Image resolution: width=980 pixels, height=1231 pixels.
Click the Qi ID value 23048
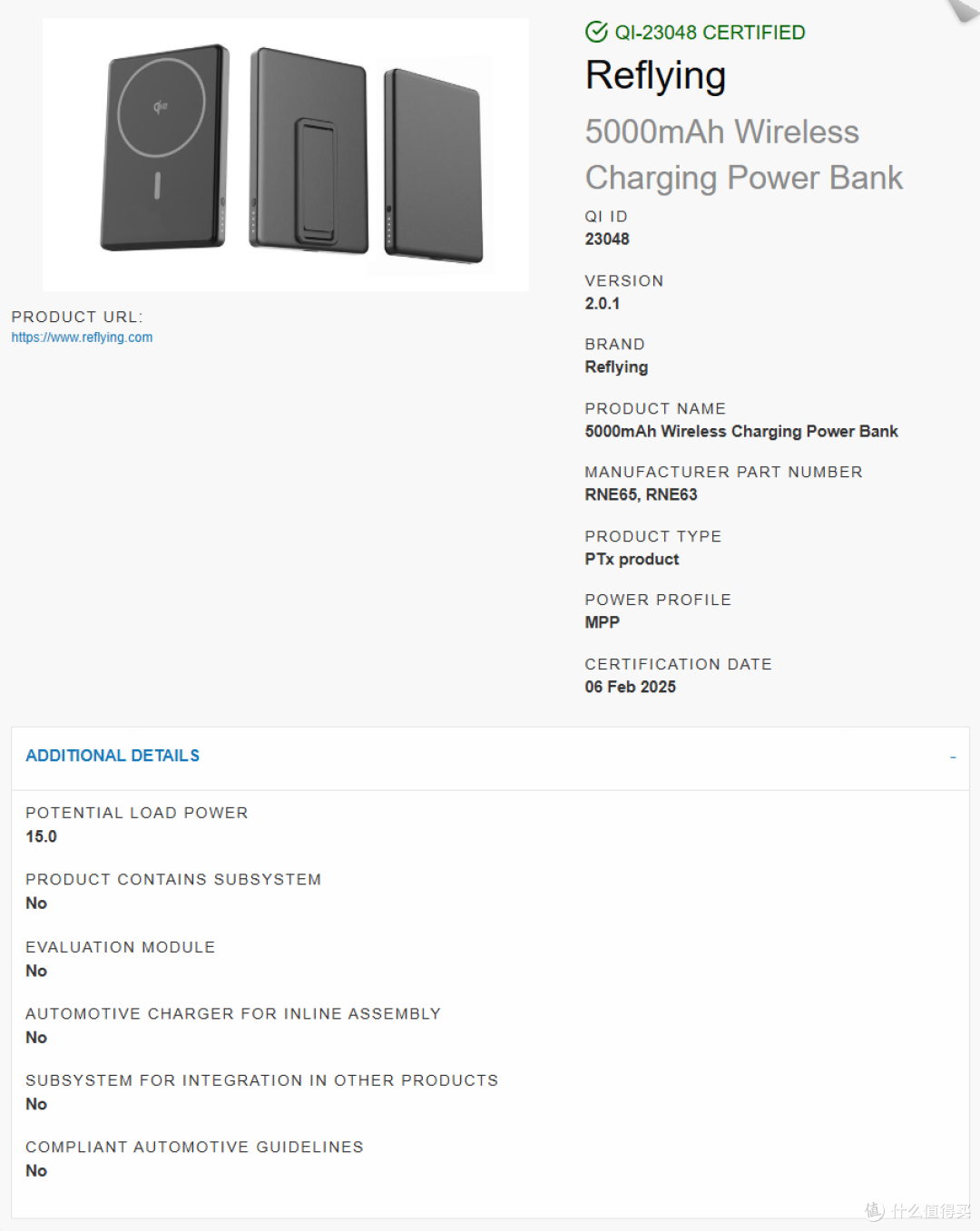point(607,239)
